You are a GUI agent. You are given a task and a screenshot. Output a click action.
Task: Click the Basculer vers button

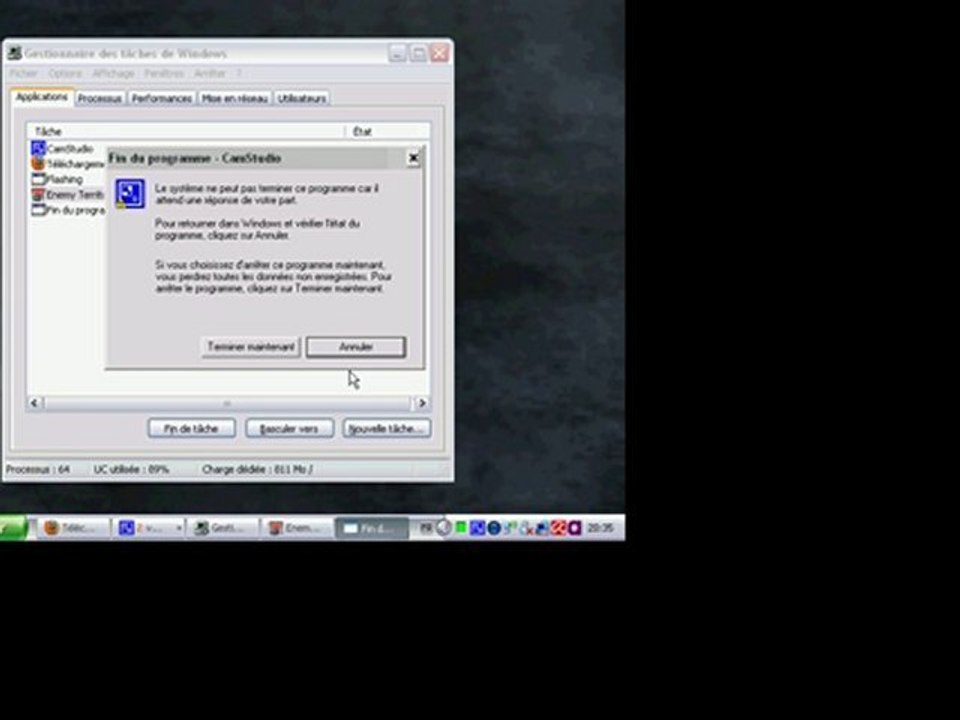pos(289,429)
